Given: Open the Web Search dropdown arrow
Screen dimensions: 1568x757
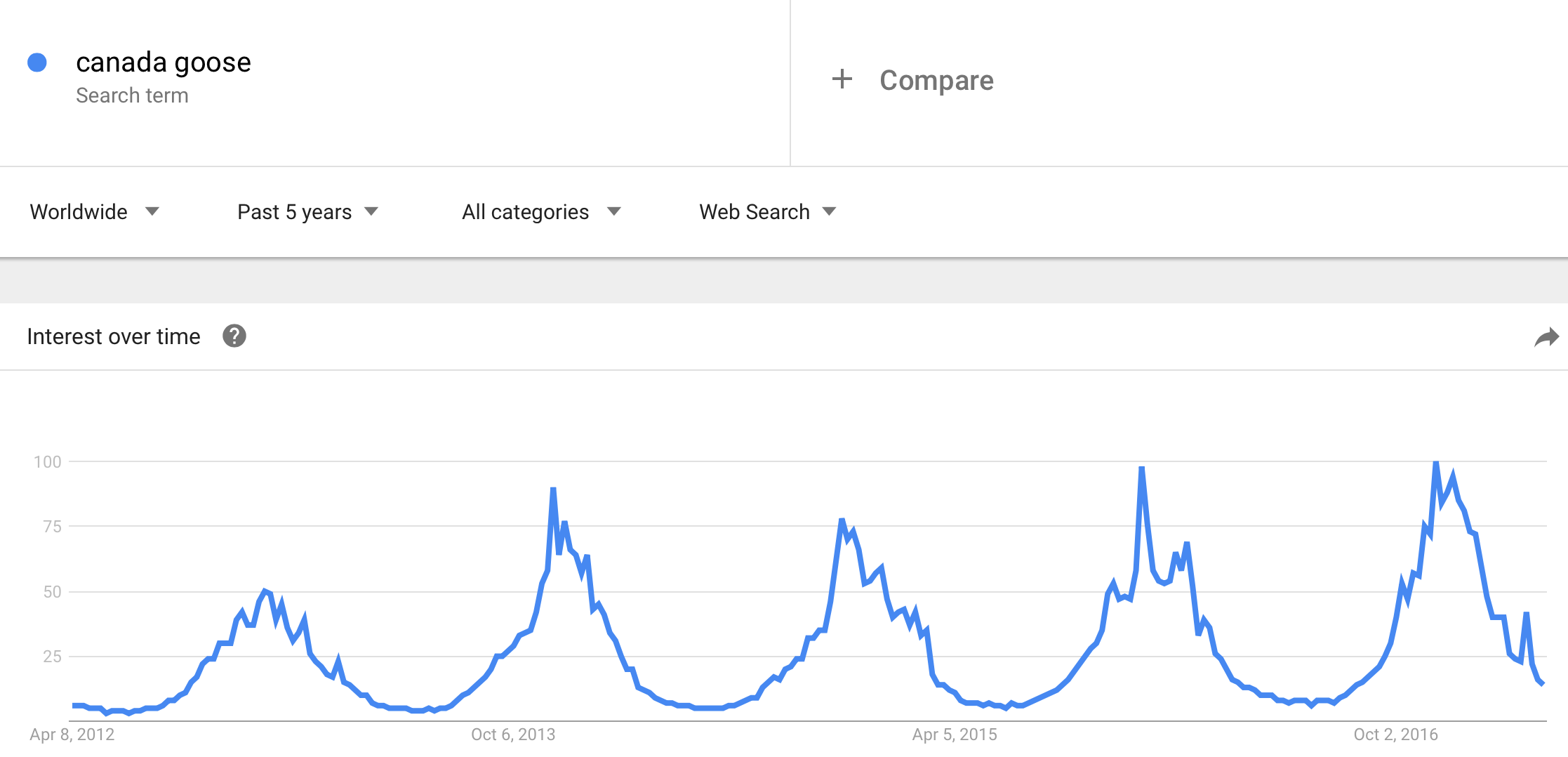Looking at the screenshot, I should (x=829, y=211).
